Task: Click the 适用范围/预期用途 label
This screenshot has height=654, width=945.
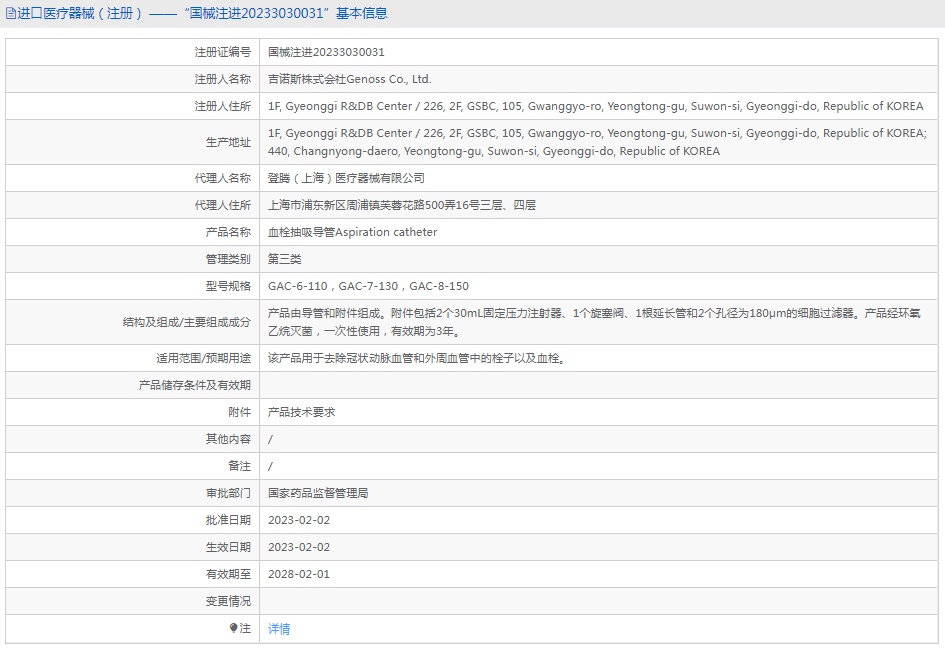Action: [204, 359]
